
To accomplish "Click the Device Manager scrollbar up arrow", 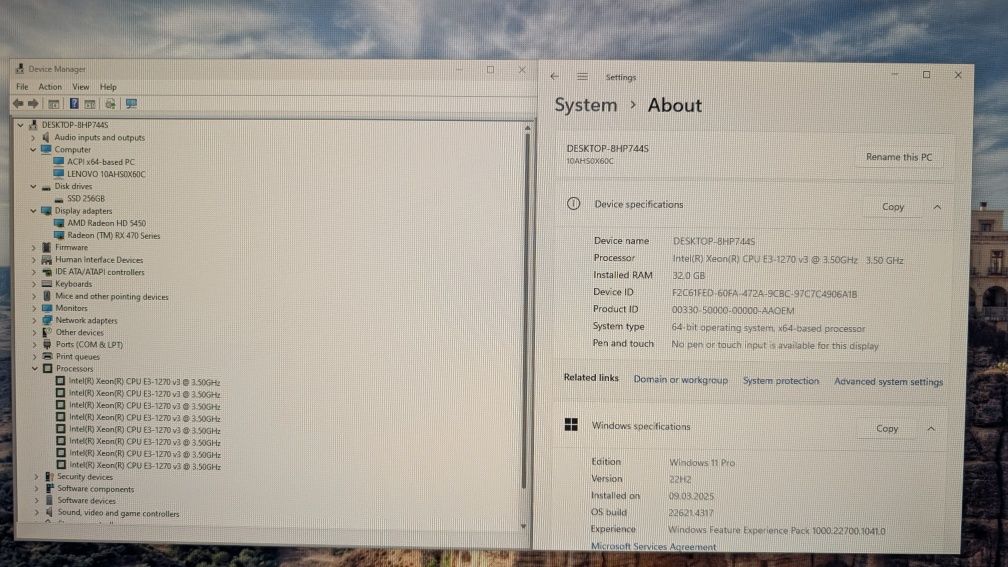I will coord(527,129).
